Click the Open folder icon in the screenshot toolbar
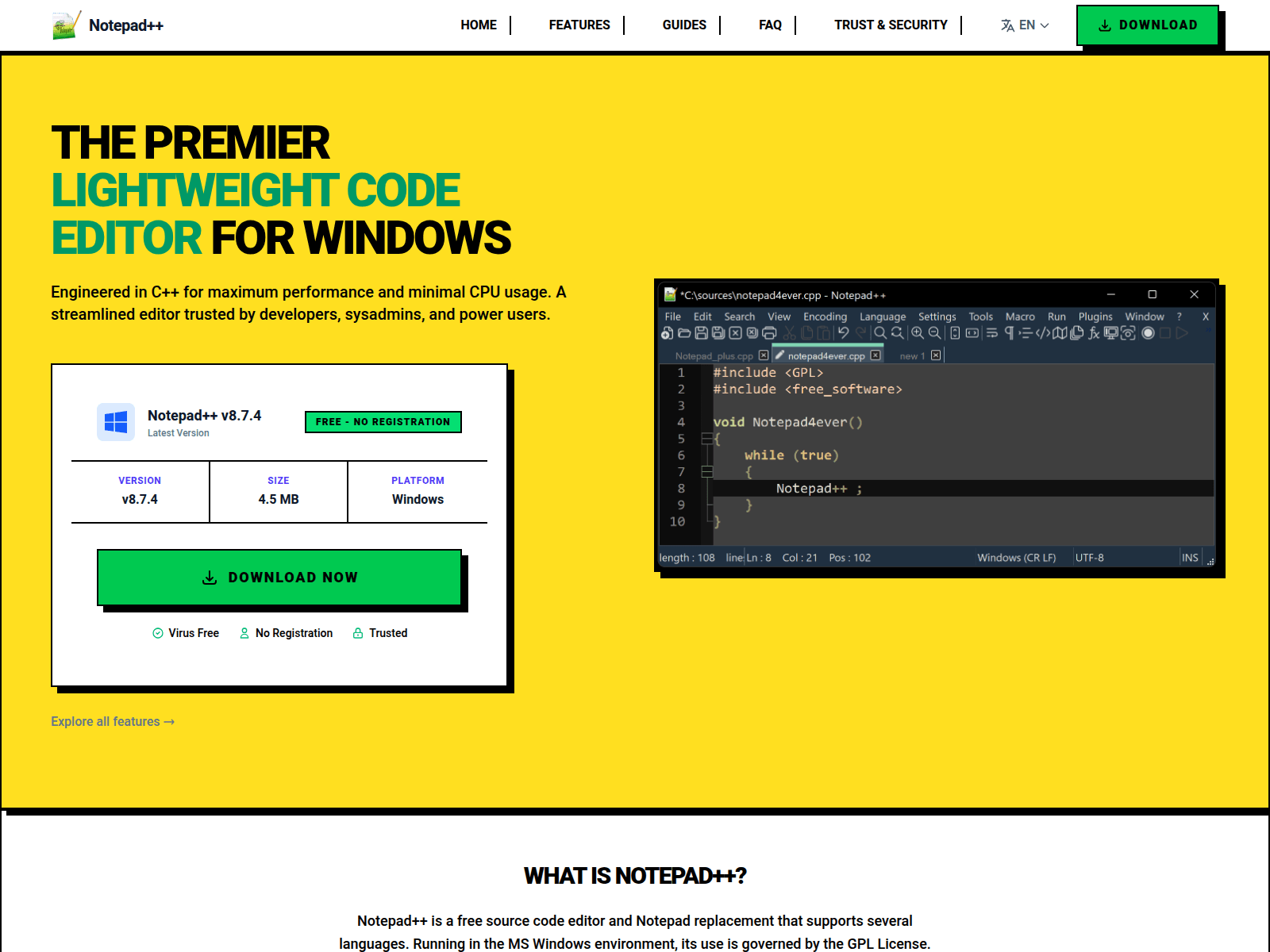Image resolution: width=1270 pixels, height=952 pixels. pyautogui.click(x=684, y=333)
